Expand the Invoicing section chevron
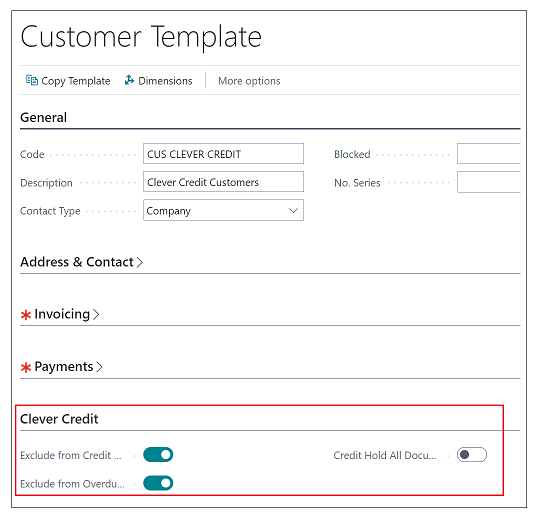Screen dimensions: 534x516 point(96,314)
